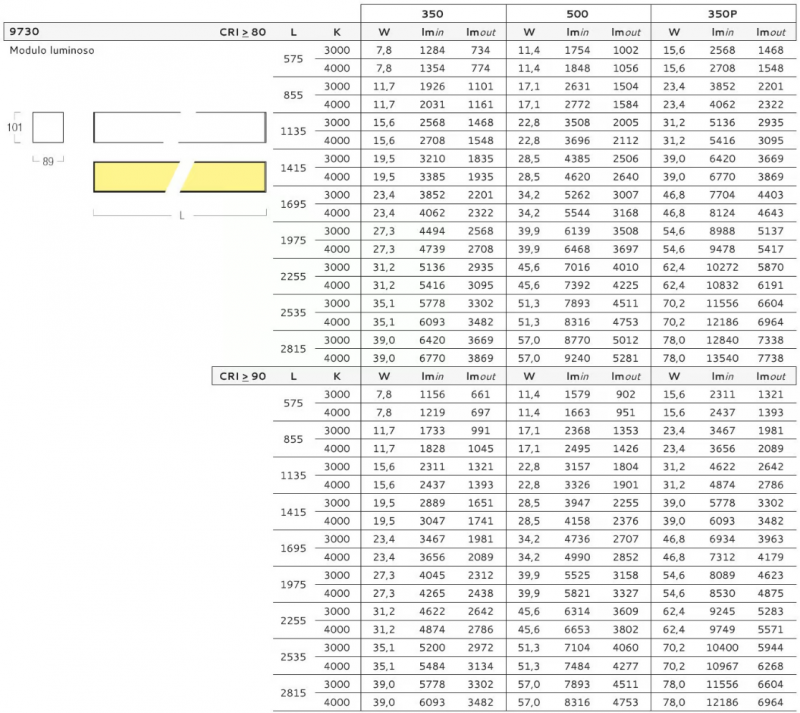Viewport: 800px width, 713px height.
Task: Select the "9240" value under 500
Action: tap(577, 358)
